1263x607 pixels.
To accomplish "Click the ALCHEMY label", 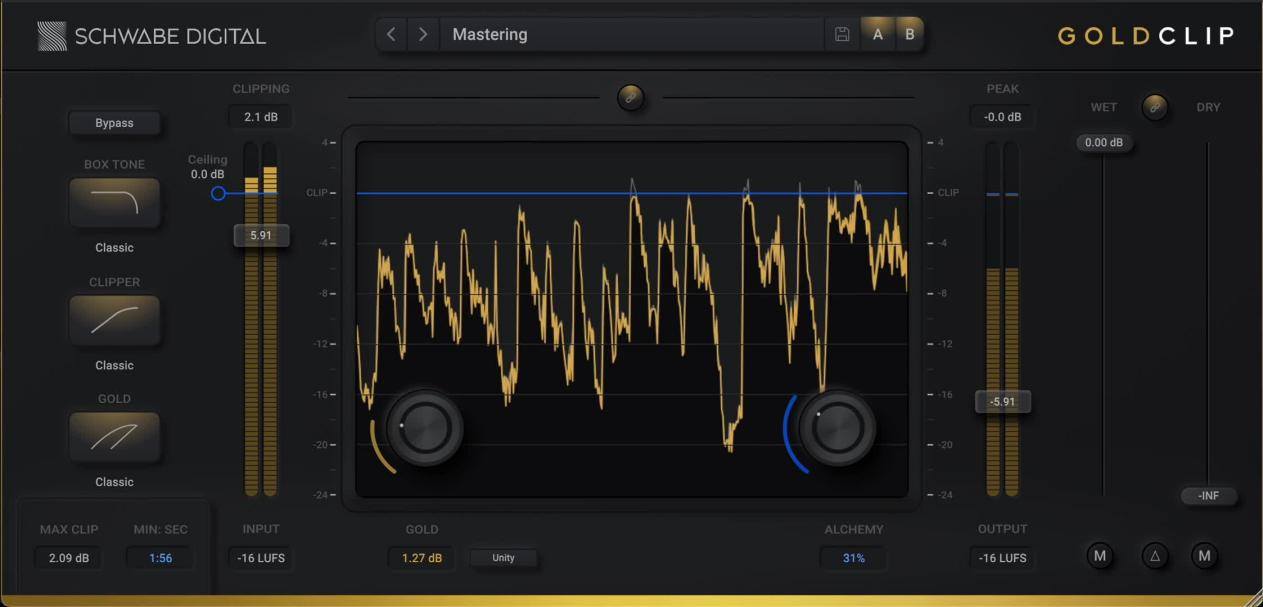I will point(854,530).
